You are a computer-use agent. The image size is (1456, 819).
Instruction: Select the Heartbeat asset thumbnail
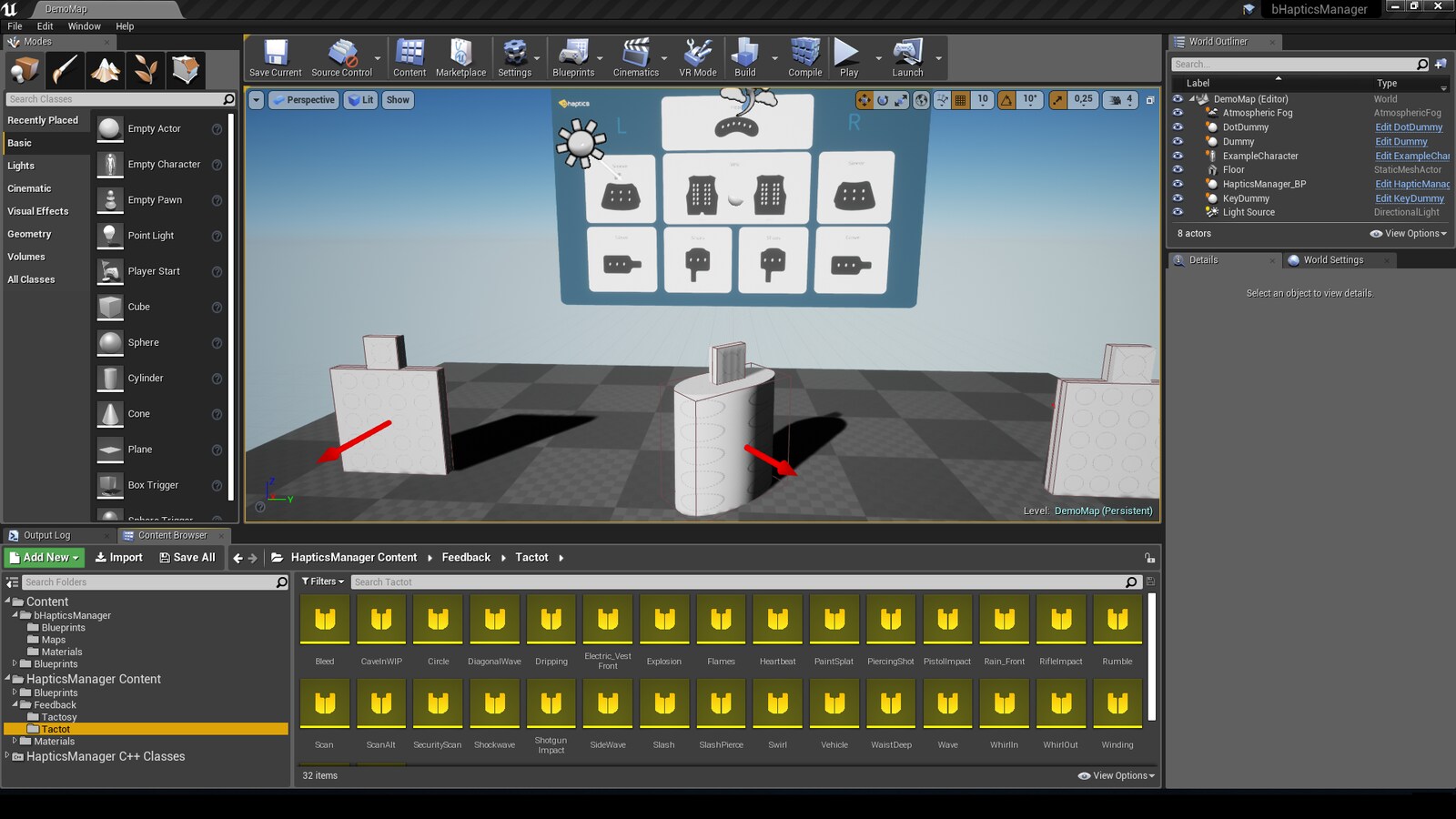coord(777,620)
